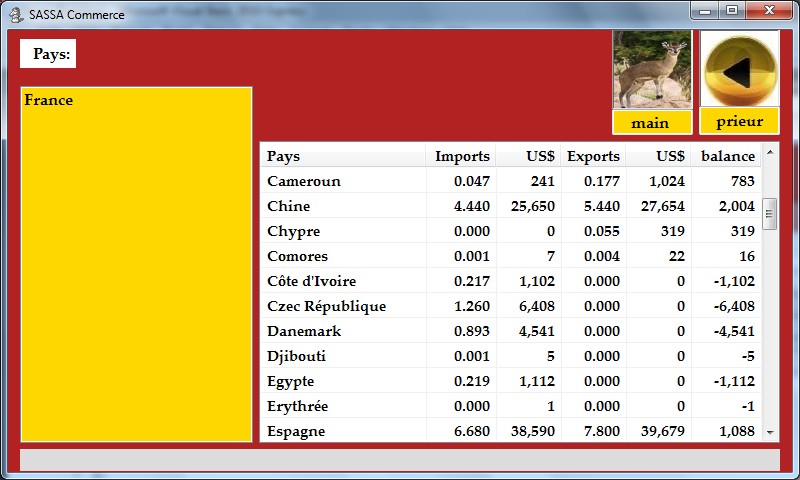Sort by the Imports column header
Viewport: 800px width, 480px height.
point(462,156)
